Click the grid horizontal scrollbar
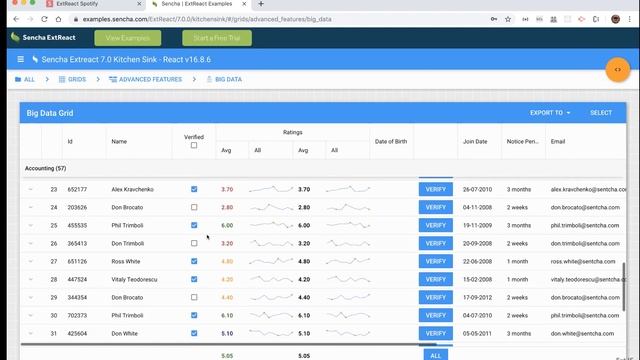The image size is (640, 360). 229,344
